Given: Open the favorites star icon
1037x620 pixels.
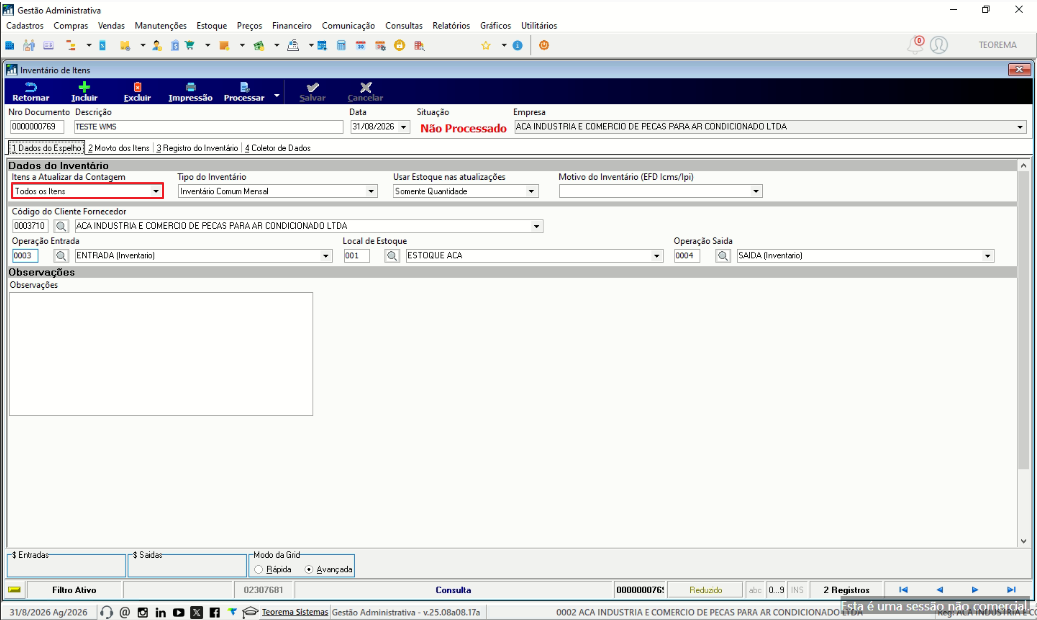Looking at the screenshot, I should pos(486,46).
